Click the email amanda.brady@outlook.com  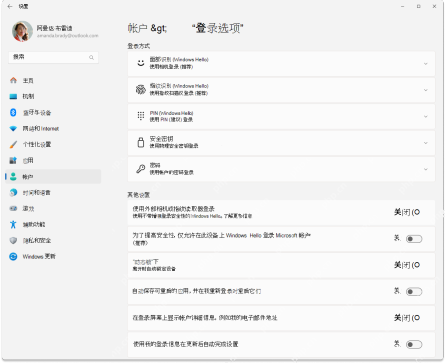pos(68,36)
